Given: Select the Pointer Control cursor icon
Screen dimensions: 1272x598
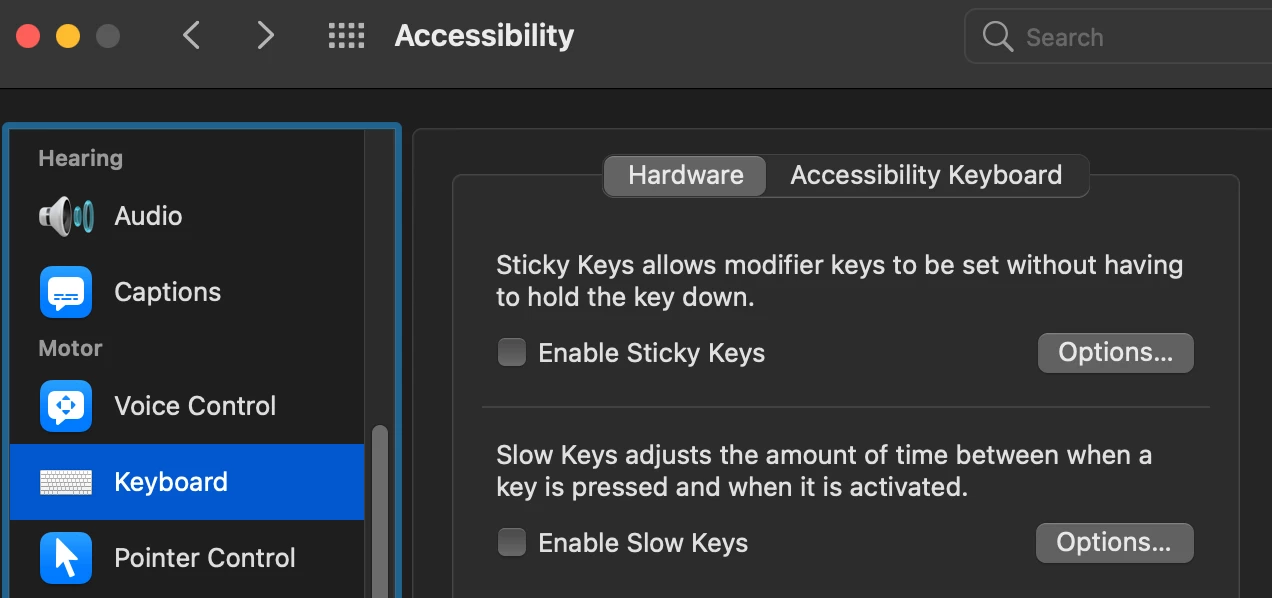Looking at the screenshot, I should 66,558.
